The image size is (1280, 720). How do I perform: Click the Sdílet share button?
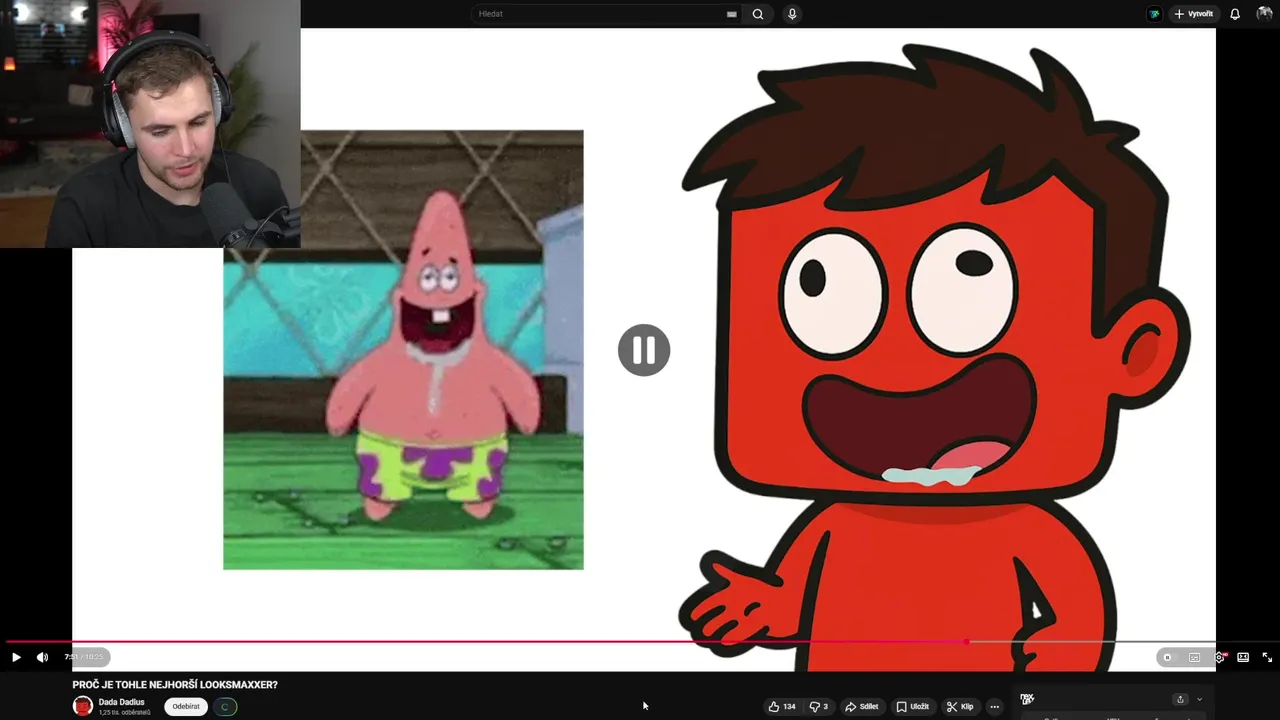coord(862,706)
